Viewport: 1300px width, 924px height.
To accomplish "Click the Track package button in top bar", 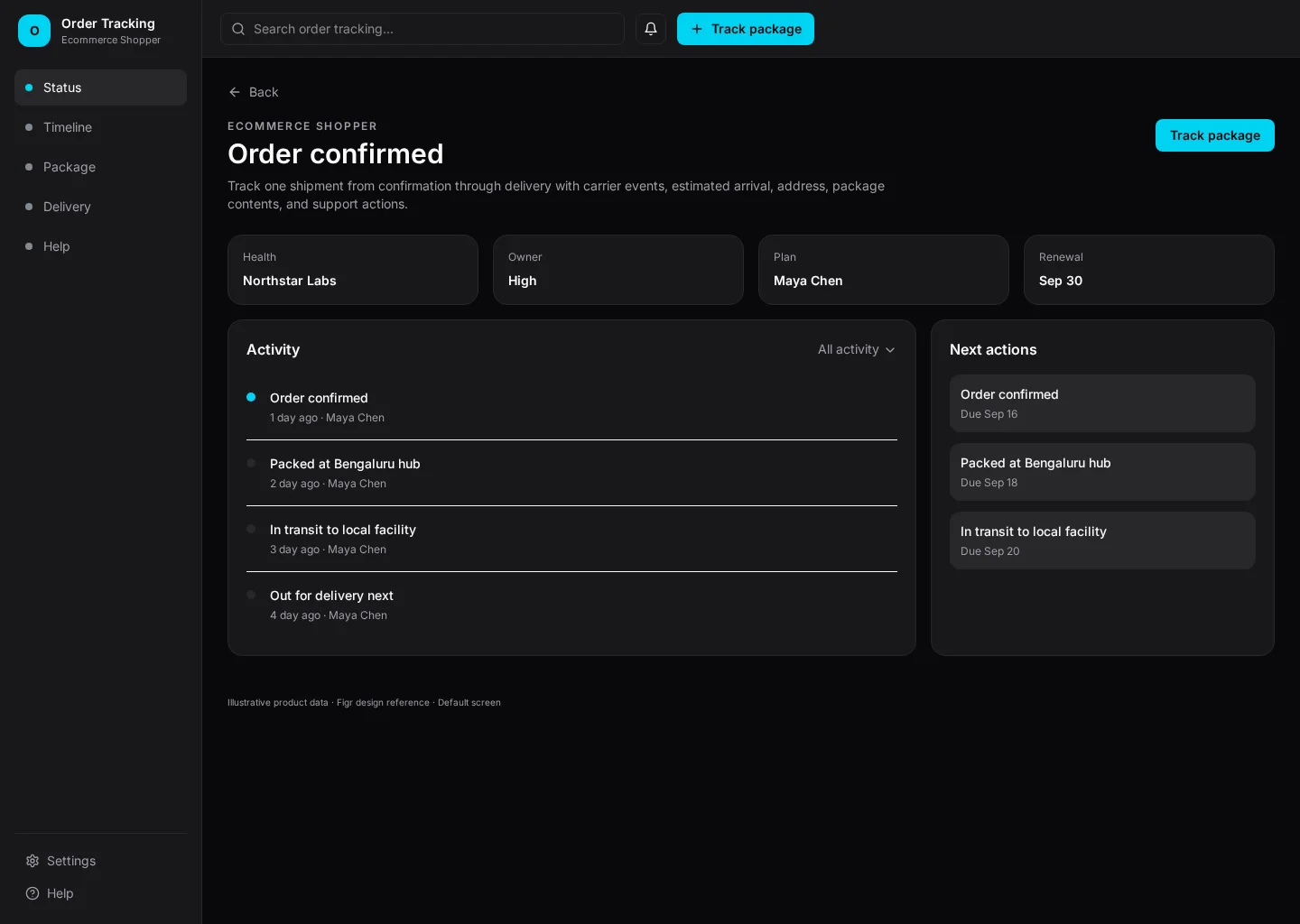I will point(746,29).
